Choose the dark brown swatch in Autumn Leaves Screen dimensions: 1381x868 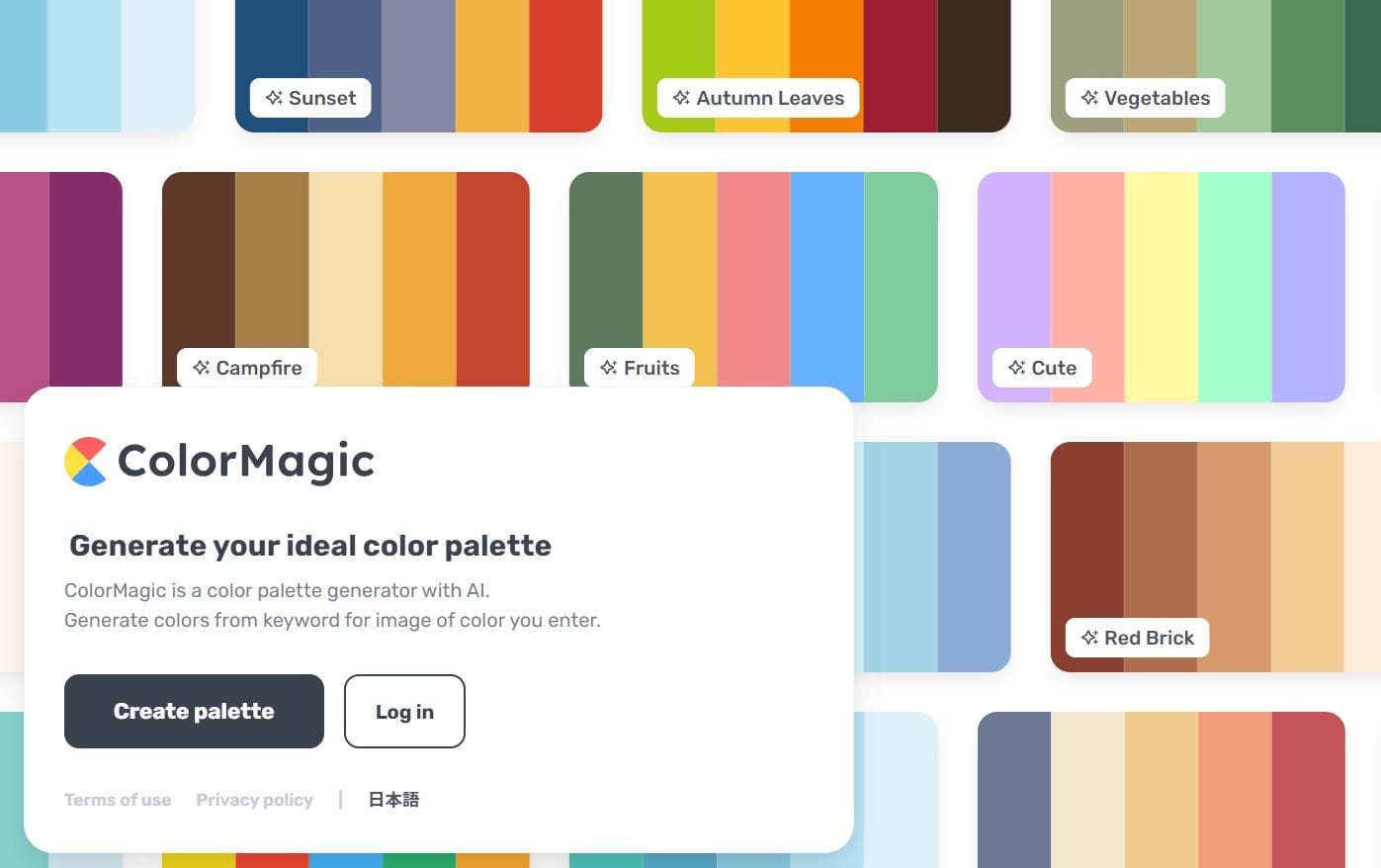(974, 65)
